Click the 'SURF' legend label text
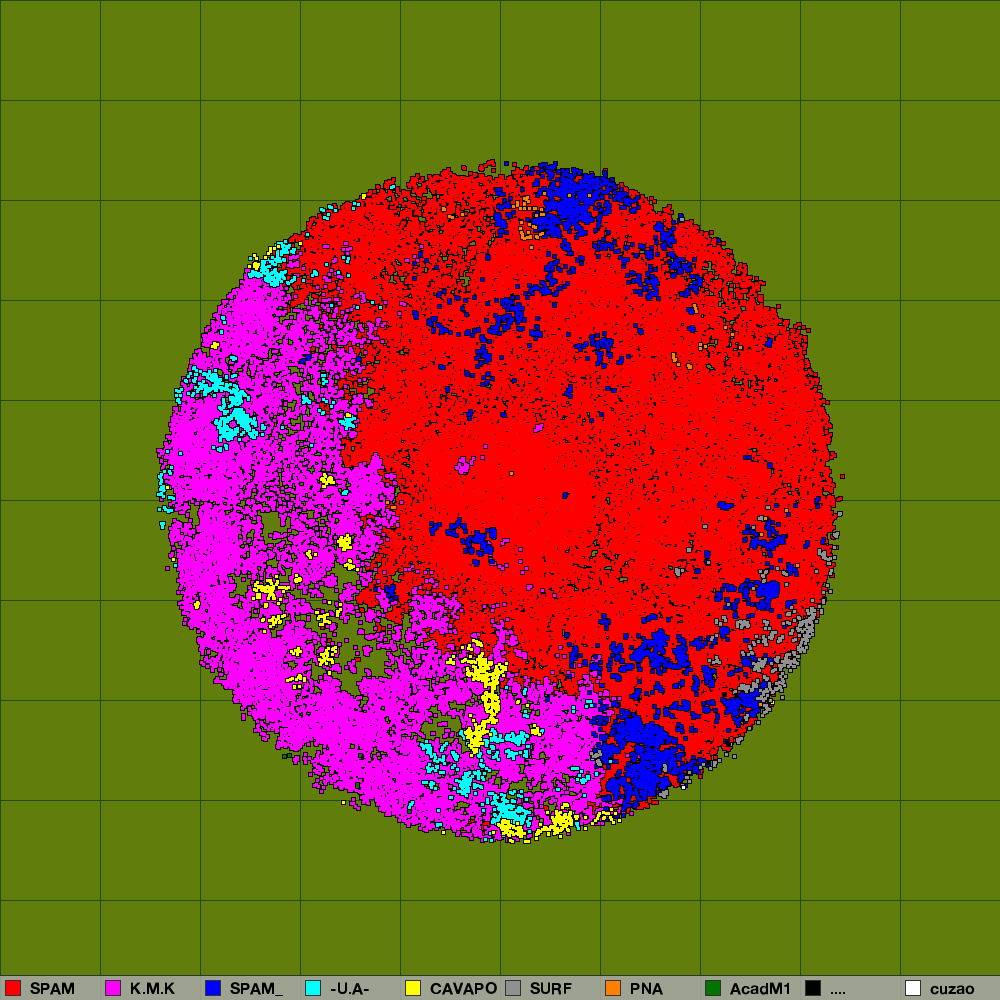The height and width of the screenshot is (1000, 1000). coord(551,989)
